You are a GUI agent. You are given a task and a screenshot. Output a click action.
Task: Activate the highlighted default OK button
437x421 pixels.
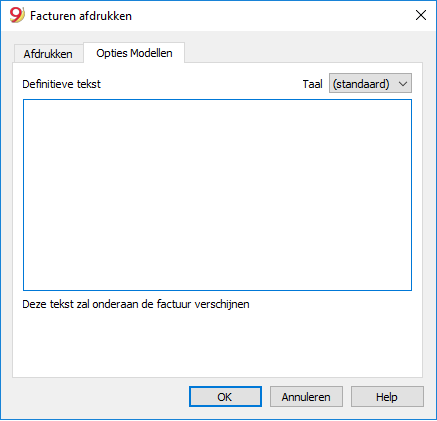[225, 397]
